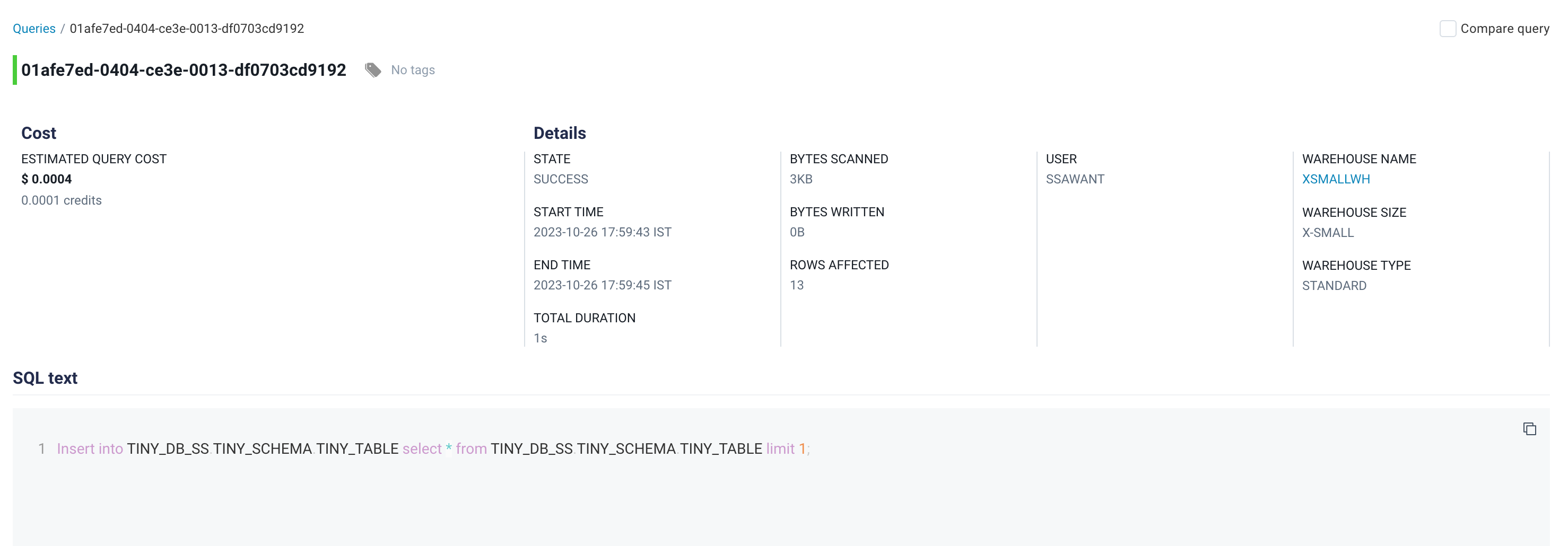Image resolution: width=1568 pixels, height=546 pixels.
Task: Click the SUCCESS state value
Action: [x=561, y=179]
